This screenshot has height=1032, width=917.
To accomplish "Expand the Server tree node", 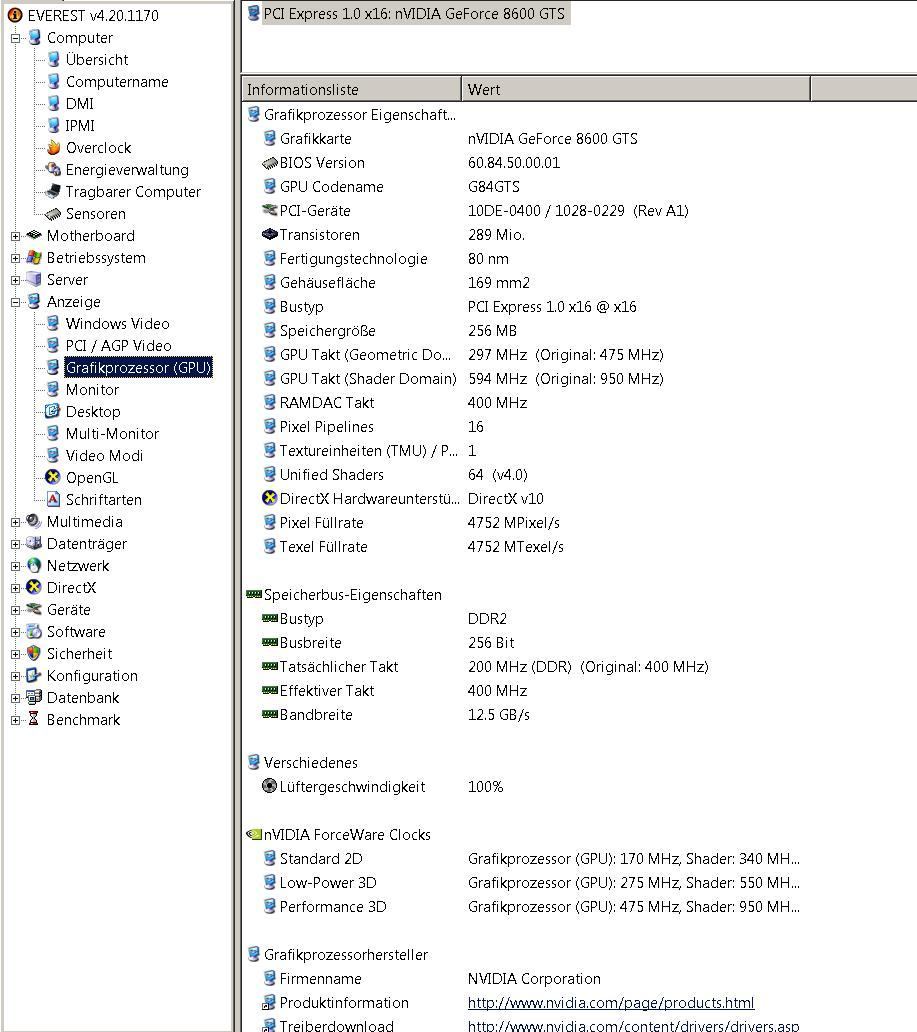I will click(x=16, y=280).
